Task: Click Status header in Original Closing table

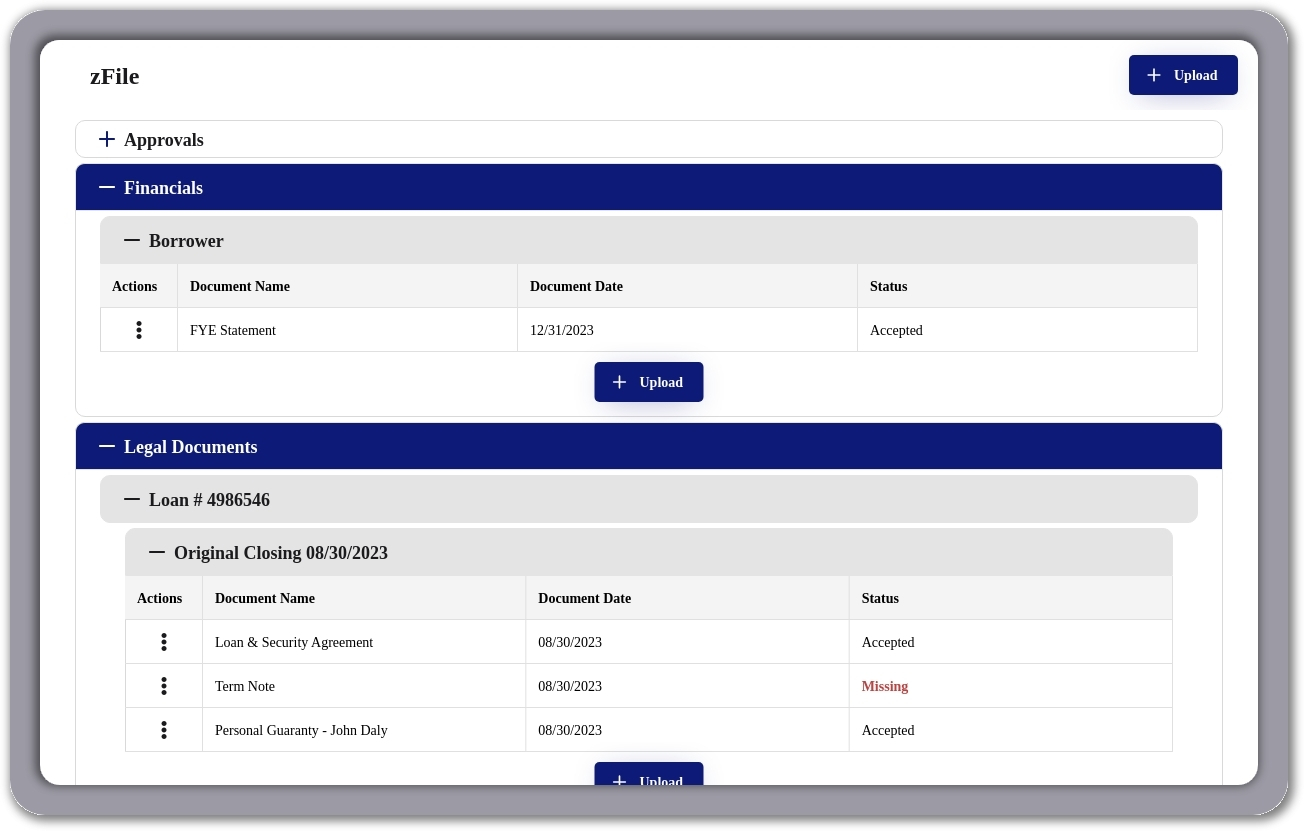Action: pos(880,598)
